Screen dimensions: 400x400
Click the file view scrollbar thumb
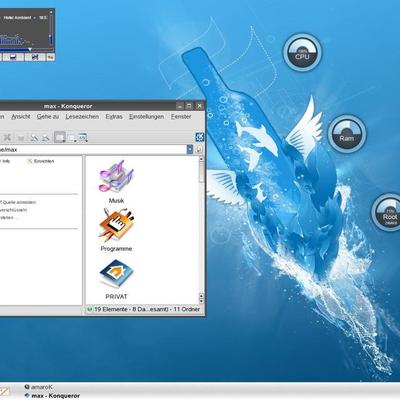click(201, 173)
